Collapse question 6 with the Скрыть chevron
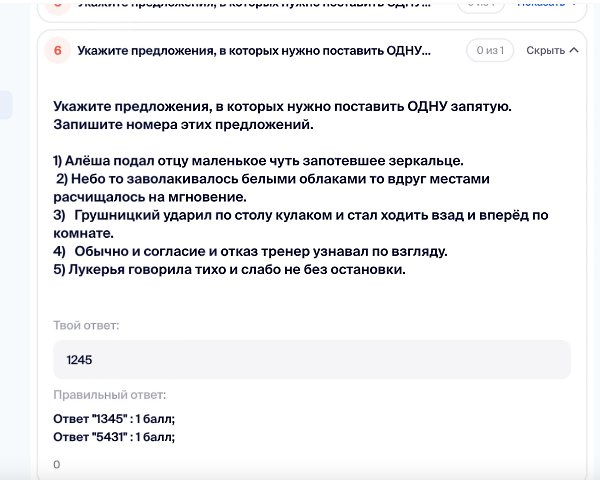600x480 pixels. coord(574,50)
